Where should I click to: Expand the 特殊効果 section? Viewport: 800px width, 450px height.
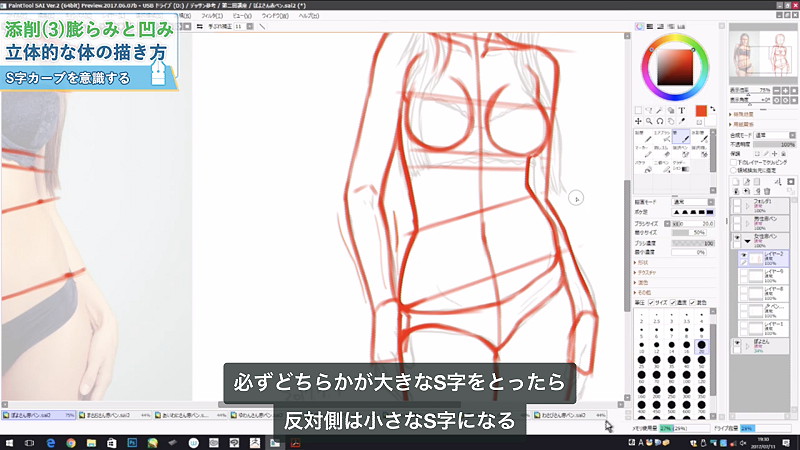741,114
